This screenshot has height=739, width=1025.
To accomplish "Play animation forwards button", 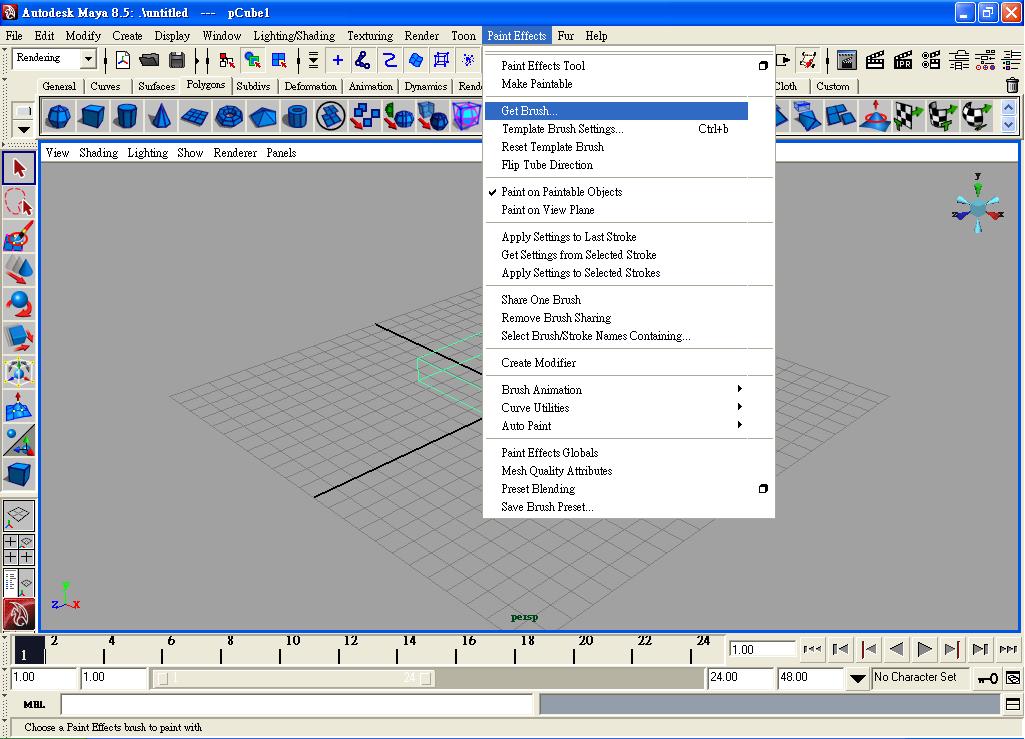I will pos(924,649).
